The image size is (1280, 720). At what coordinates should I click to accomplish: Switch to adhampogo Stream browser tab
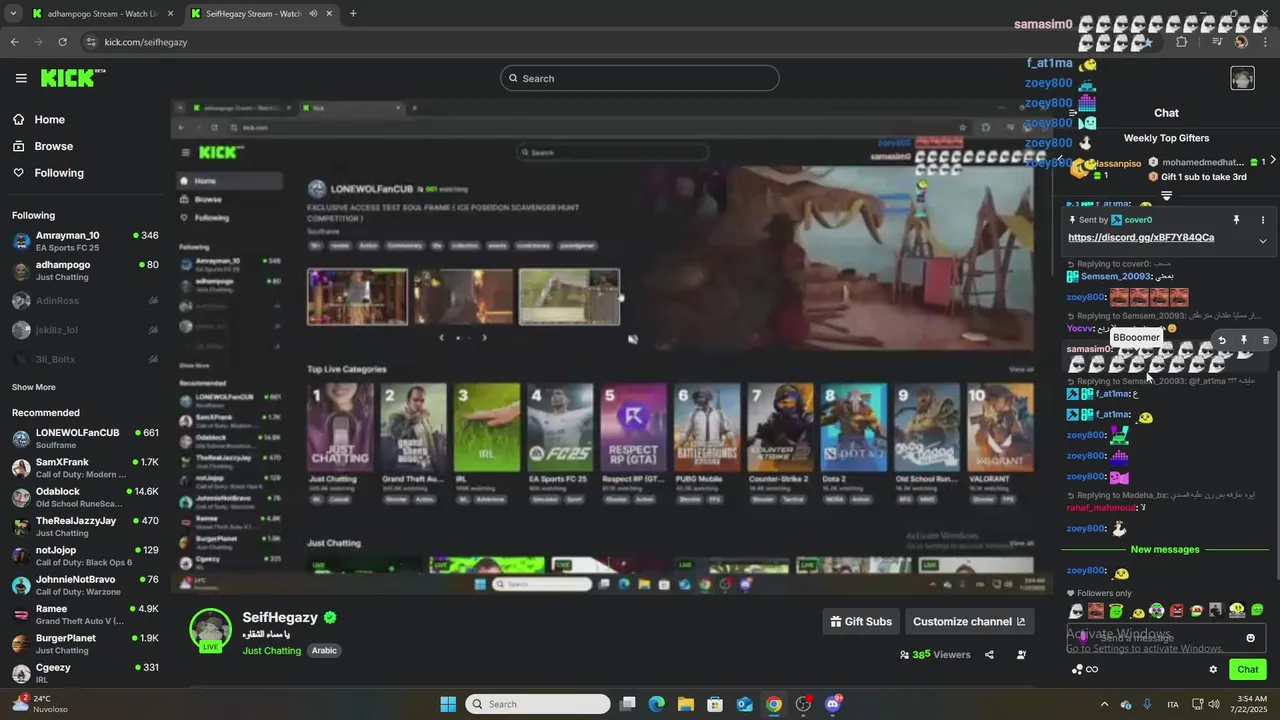point(102,14)
